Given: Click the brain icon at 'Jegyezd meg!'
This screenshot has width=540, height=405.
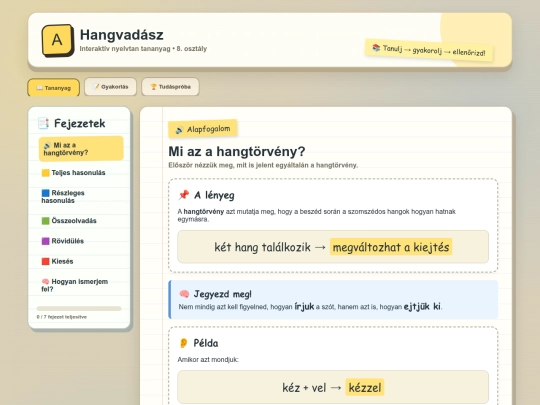Looking at the screenshot, I should (x=184, y=294).
